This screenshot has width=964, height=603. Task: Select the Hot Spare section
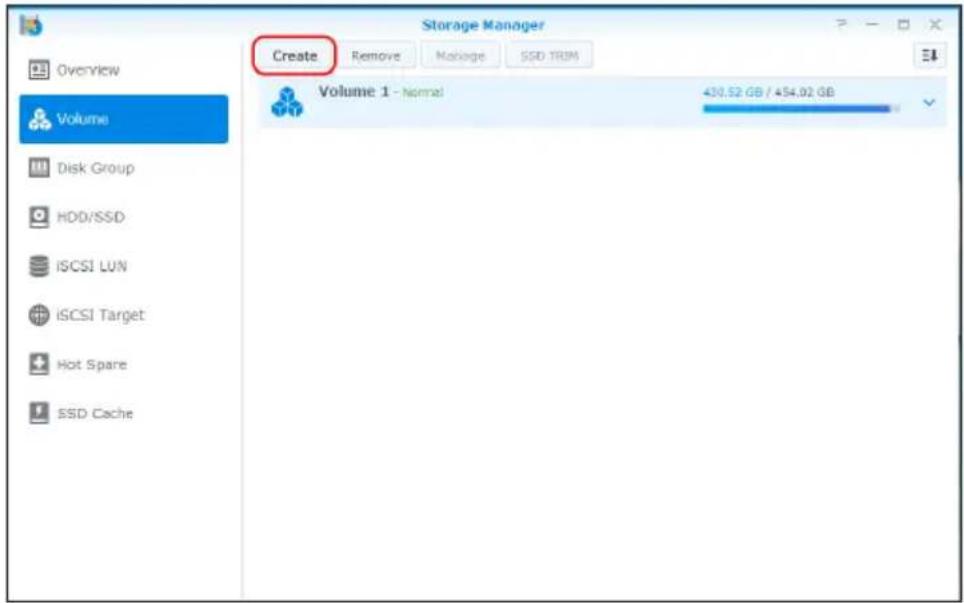[124, 364]
